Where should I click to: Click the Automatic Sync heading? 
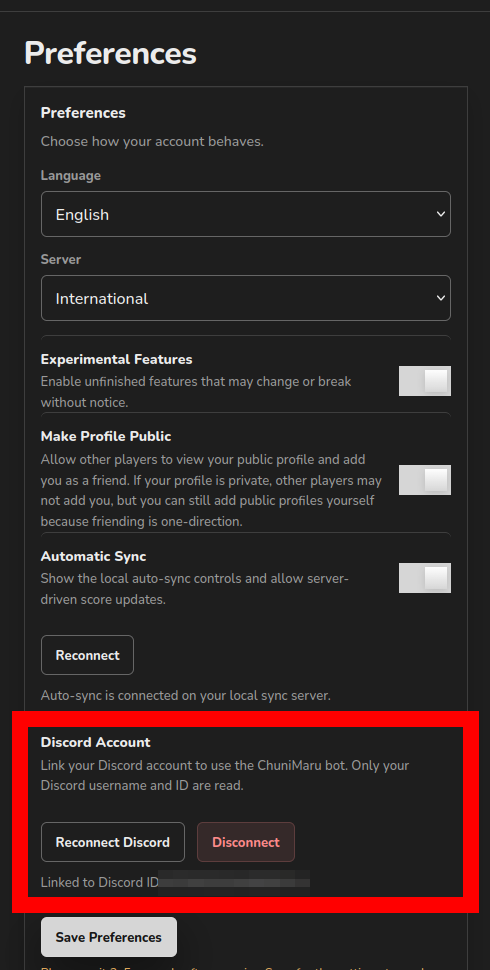click(x=93, y=556)
